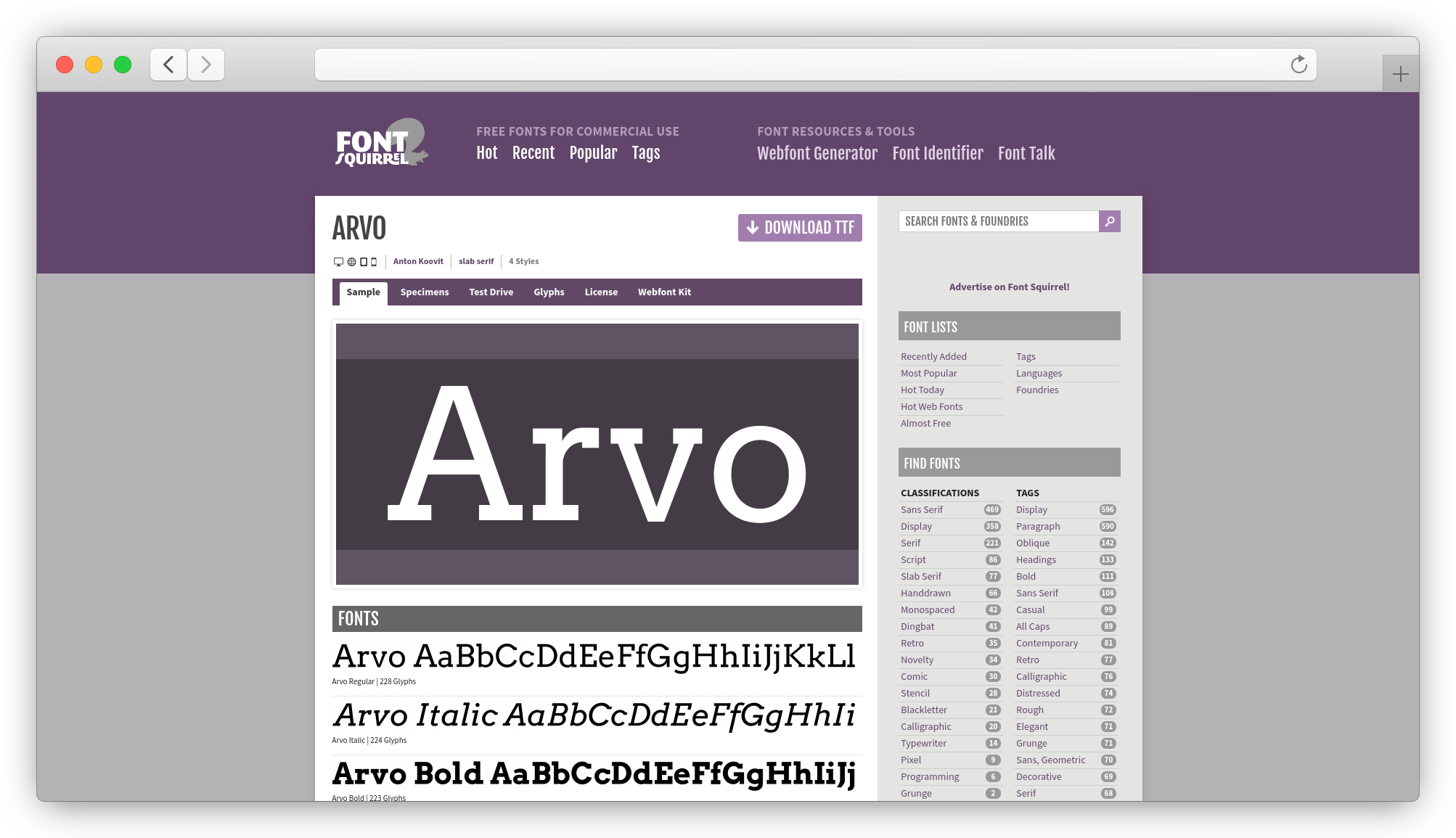
Task: Open Foundries under Font Lists
Action: point(1037,390)
